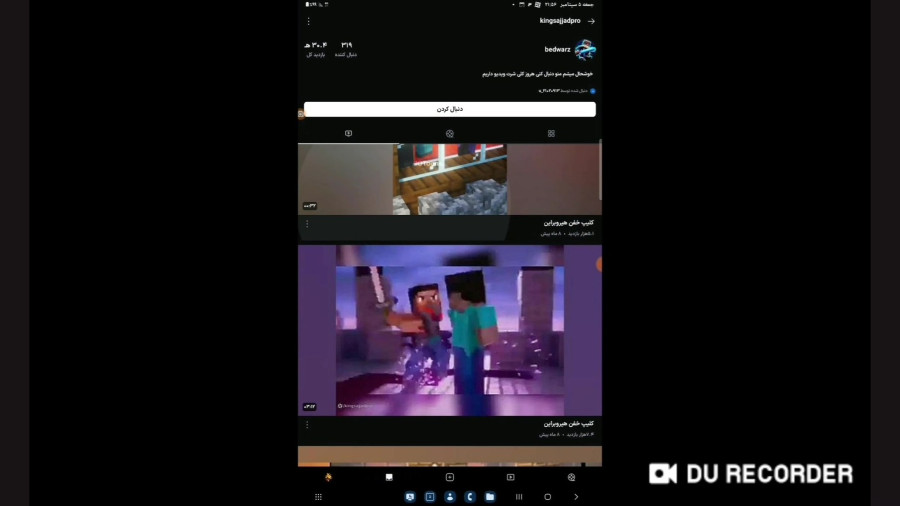Open the play-screen icon in bottom bar
900x506 pixels.
(510, 477)
